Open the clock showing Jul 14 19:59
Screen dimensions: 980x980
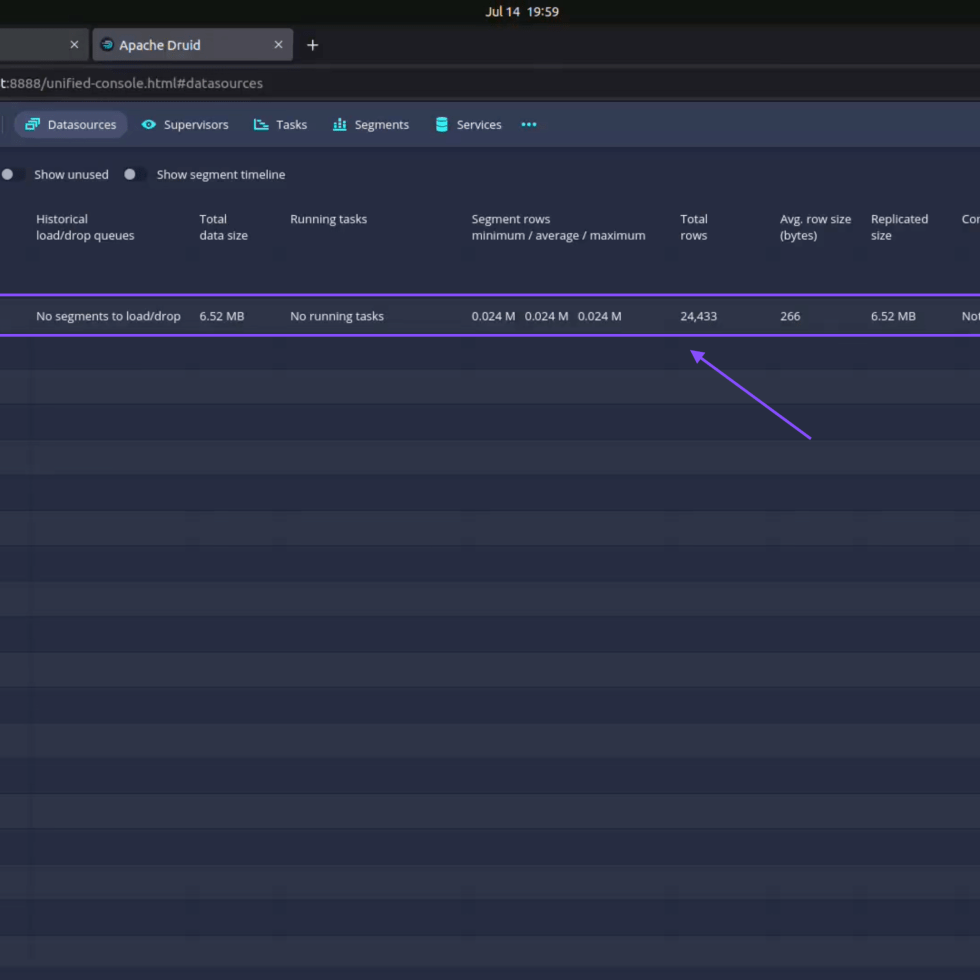521,12
